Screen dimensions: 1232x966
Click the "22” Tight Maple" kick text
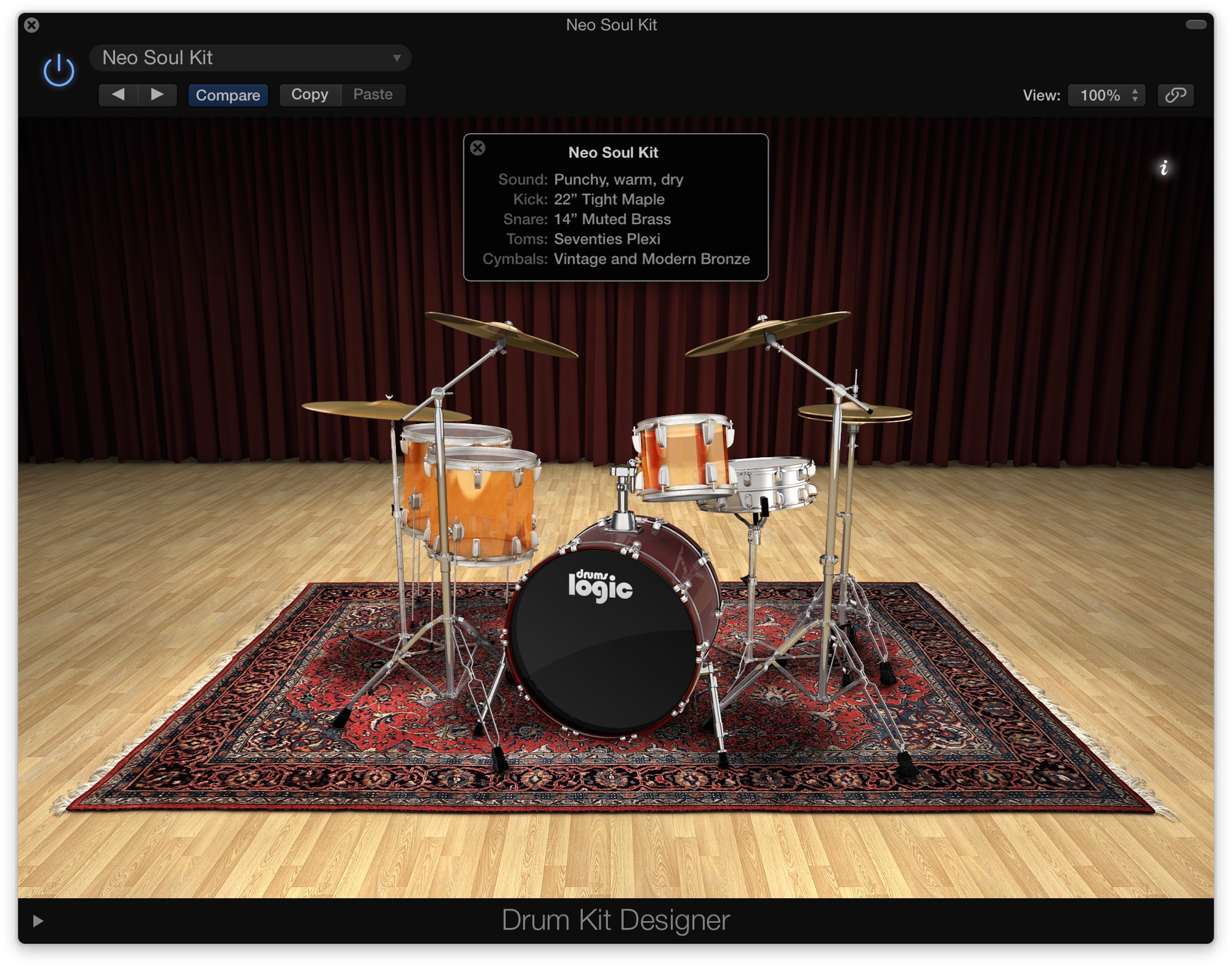[609, 199]
